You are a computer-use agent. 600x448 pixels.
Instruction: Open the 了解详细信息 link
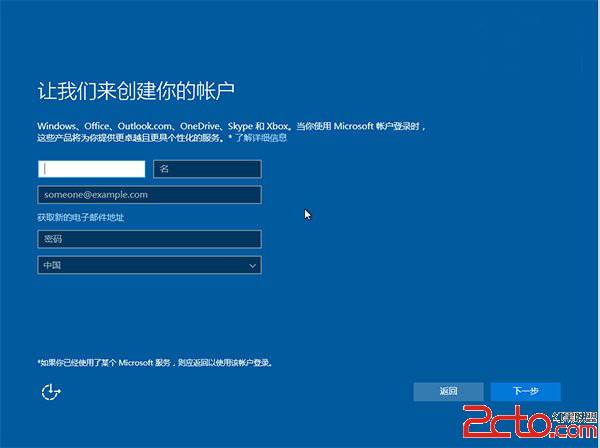[x=261, y=138]
